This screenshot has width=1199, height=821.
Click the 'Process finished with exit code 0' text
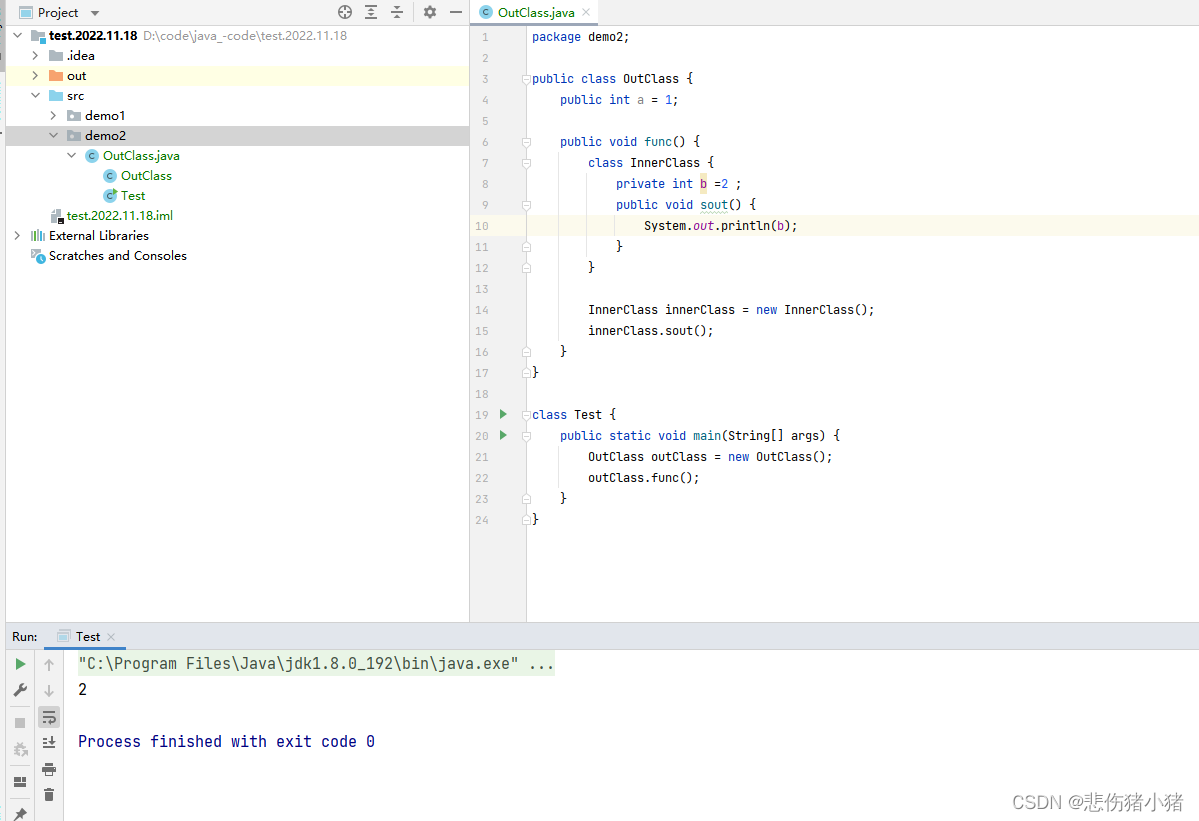pos(226,741)
